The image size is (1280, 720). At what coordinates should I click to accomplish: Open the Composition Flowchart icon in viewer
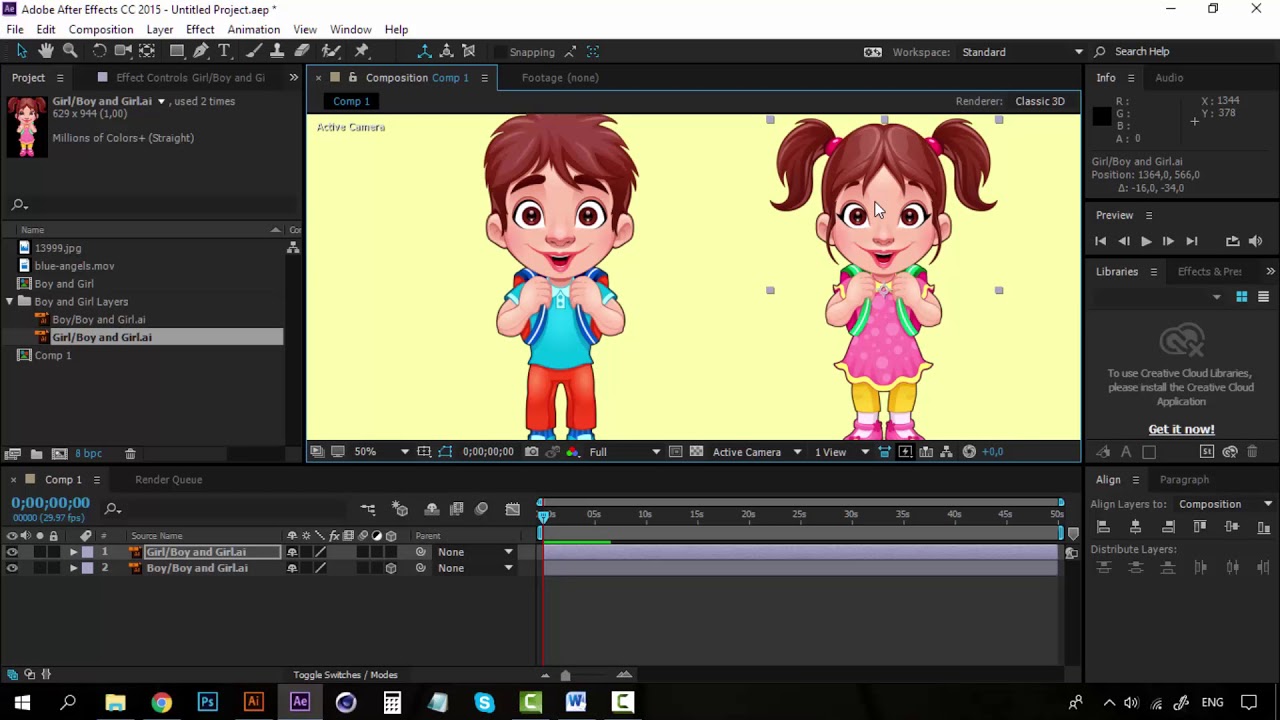point(947,452)
